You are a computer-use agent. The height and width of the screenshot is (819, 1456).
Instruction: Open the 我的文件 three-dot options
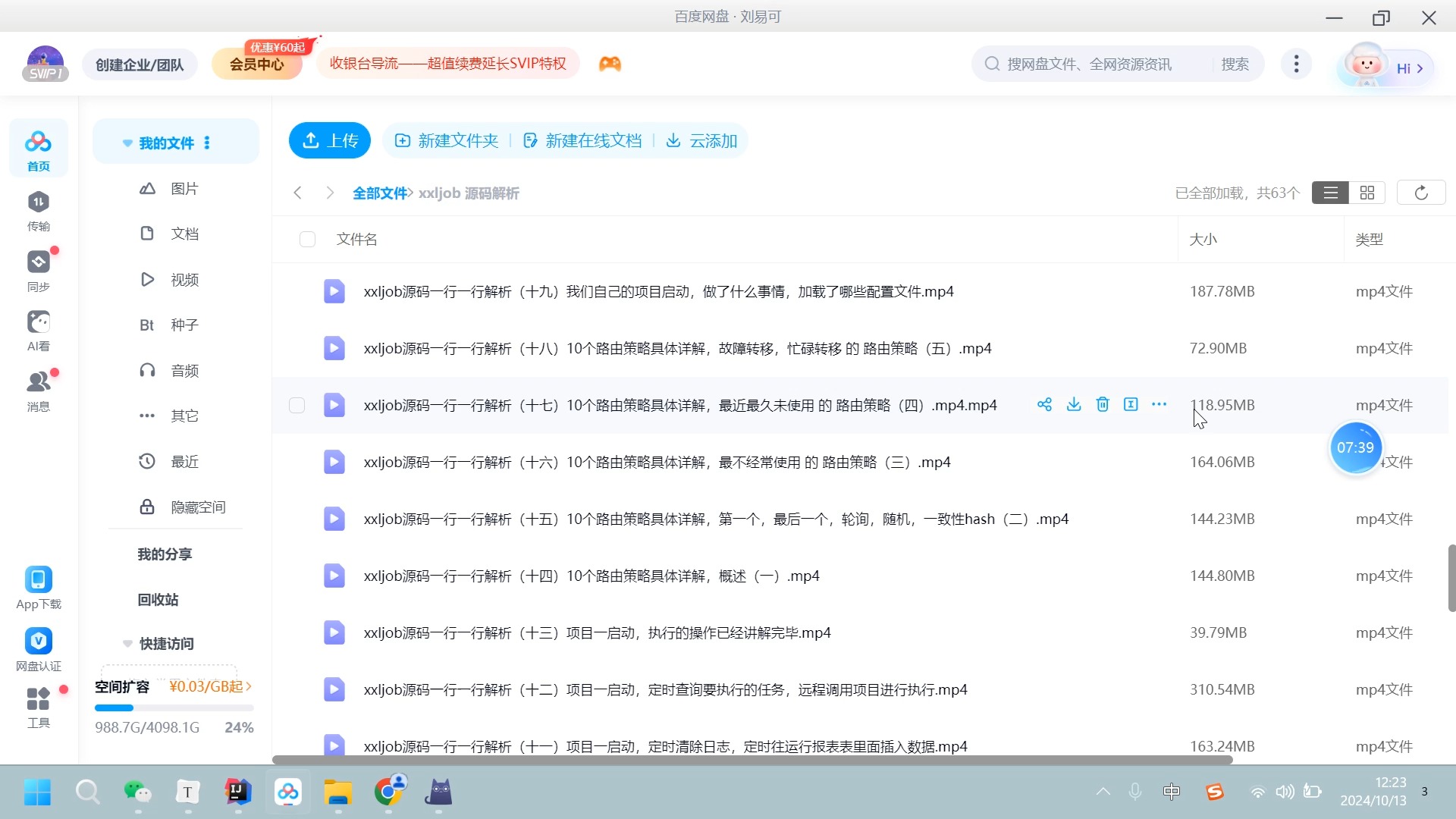click(x=207, y=143)
